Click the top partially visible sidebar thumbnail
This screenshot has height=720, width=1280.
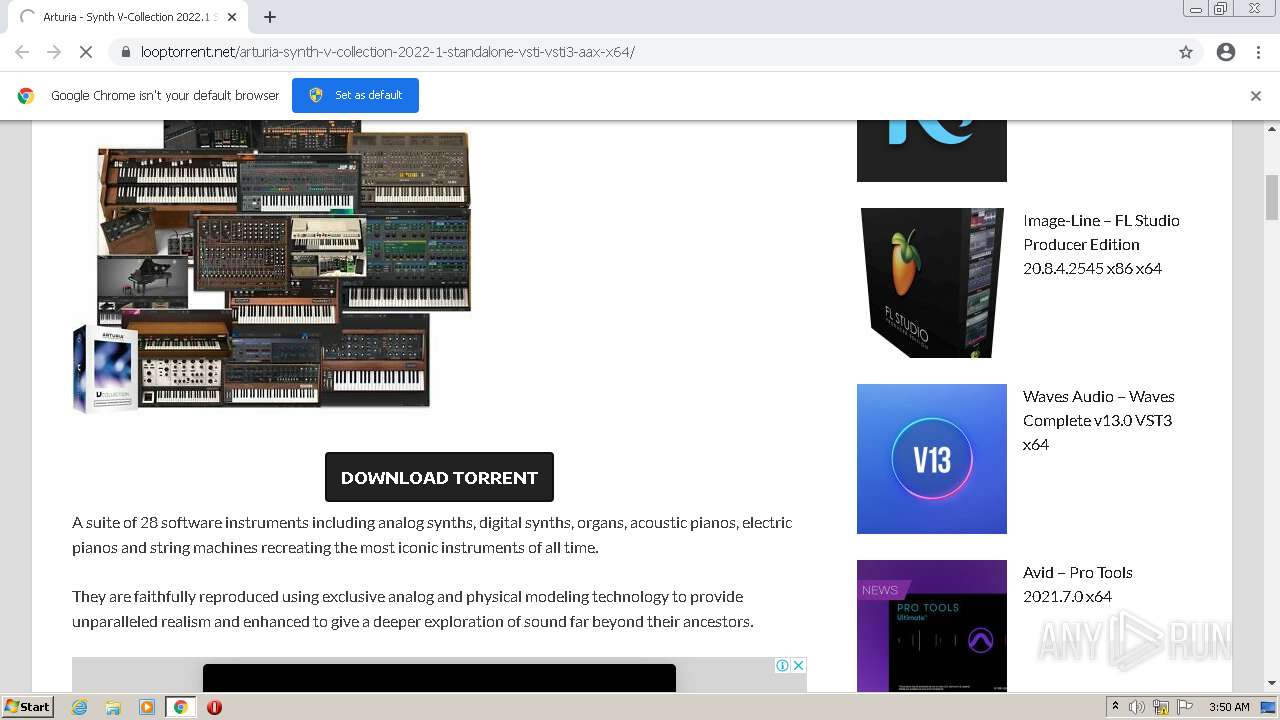pyautogui.click(x=932, y=151)
